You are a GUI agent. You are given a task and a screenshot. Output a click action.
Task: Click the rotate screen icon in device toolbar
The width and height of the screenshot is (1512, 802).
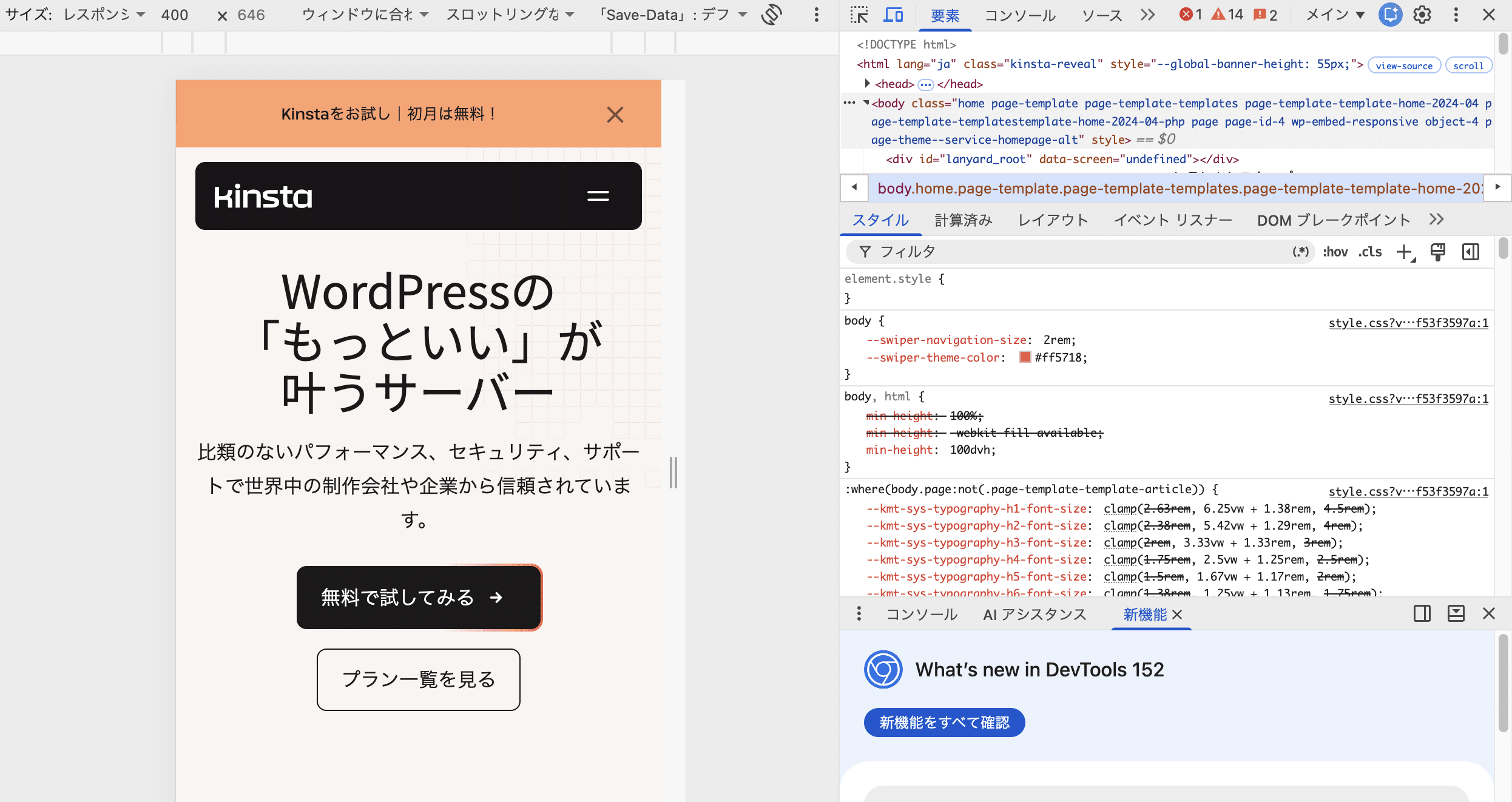(771, 15)
